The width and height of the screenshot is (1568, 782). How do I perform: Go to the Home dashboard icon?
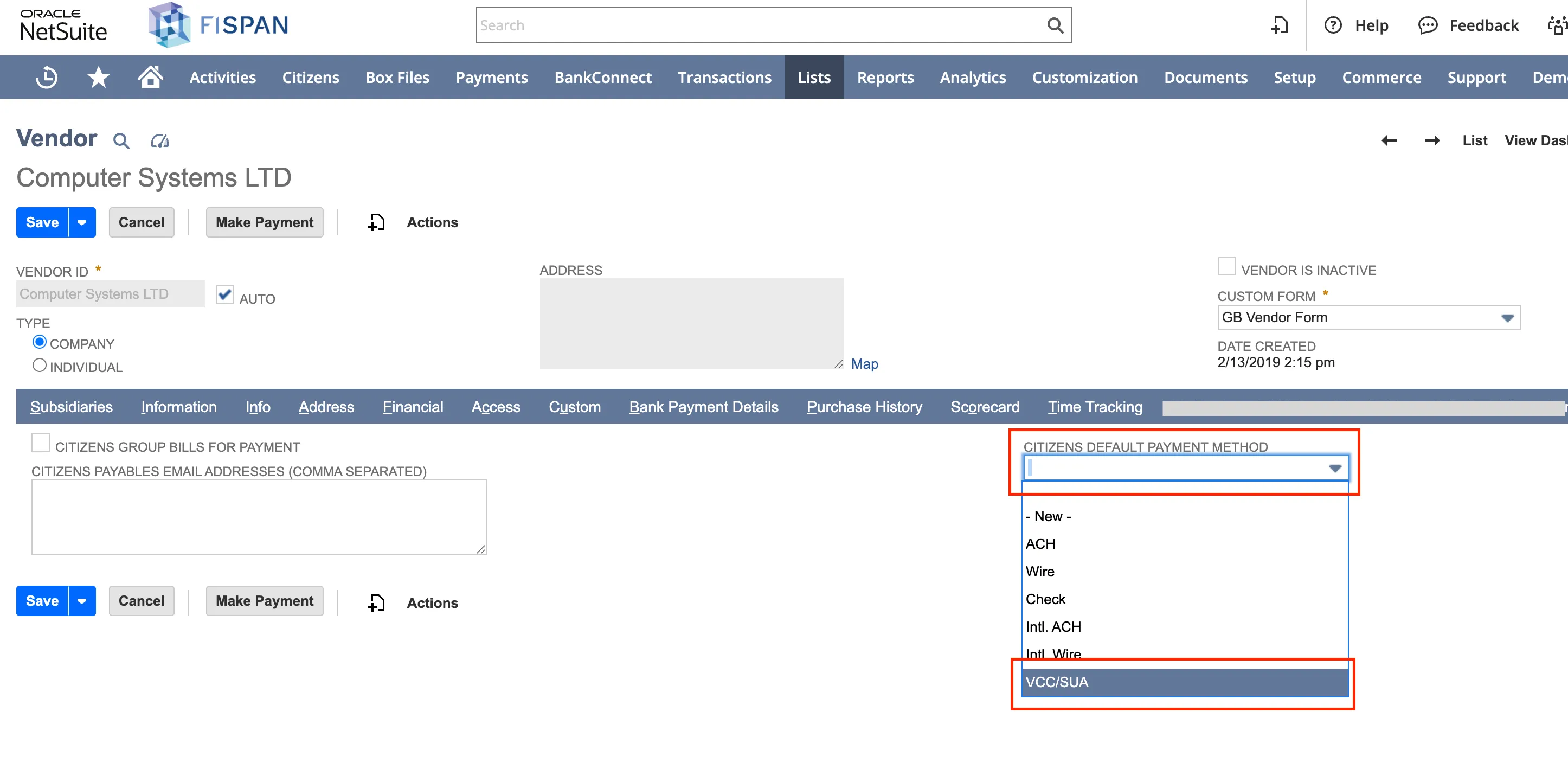coord(150,78)
